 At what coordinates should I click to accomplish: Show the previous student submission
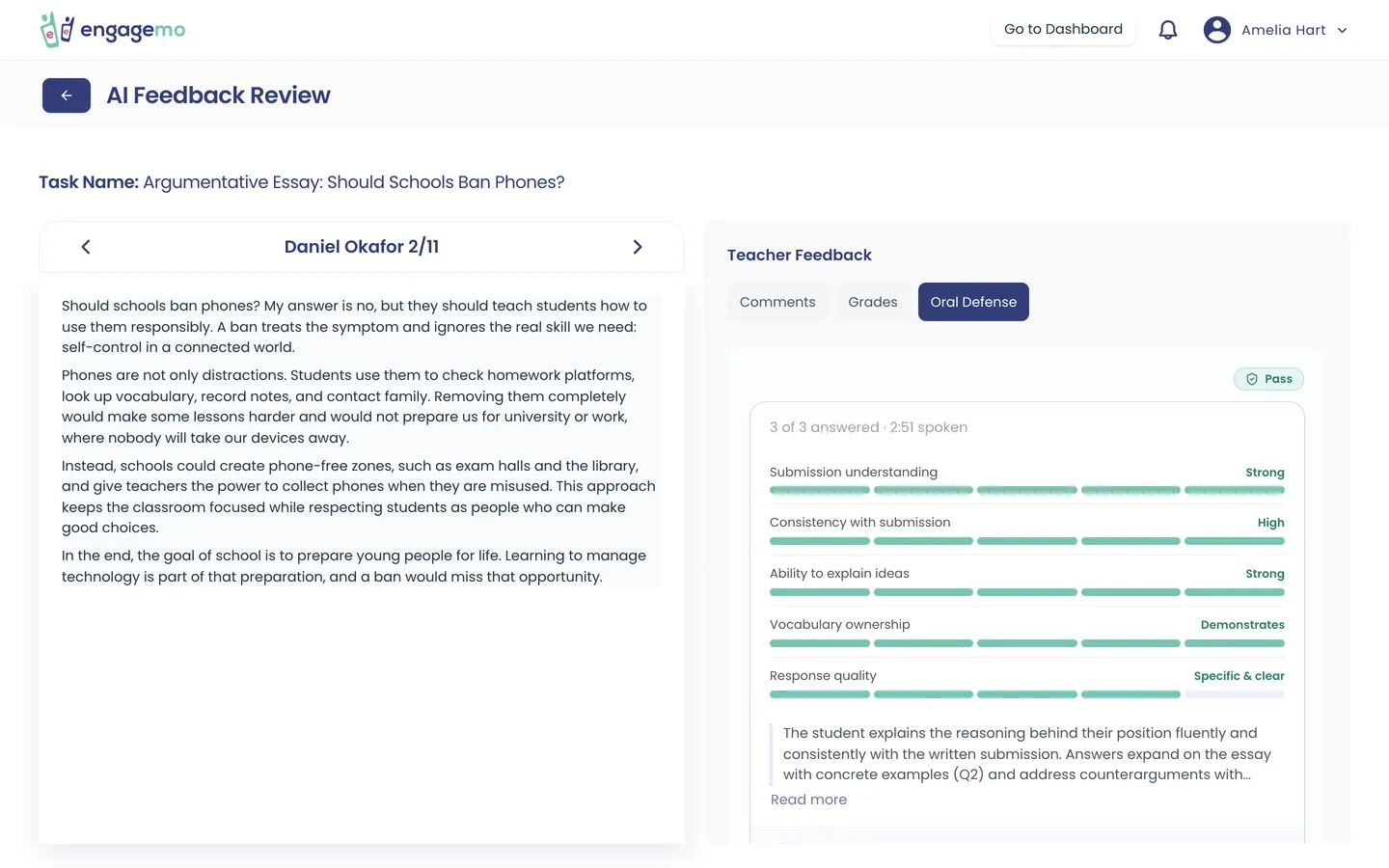point(86,247)
